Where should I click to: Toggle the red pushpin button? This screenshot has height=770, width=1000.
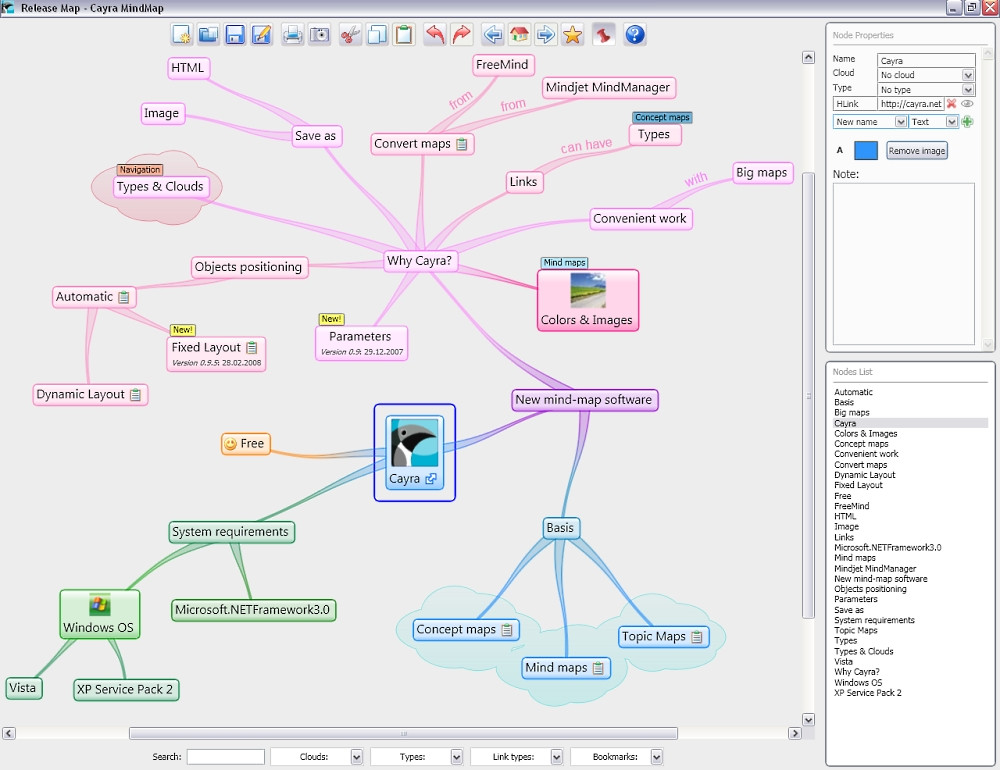coord(603,35)
